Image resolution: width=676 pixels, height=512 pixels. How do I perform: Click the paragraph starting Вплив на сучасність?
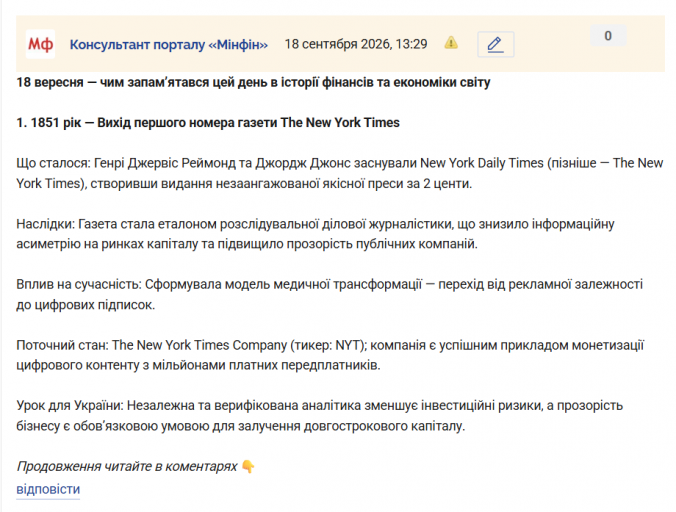(x=329, y=294)
